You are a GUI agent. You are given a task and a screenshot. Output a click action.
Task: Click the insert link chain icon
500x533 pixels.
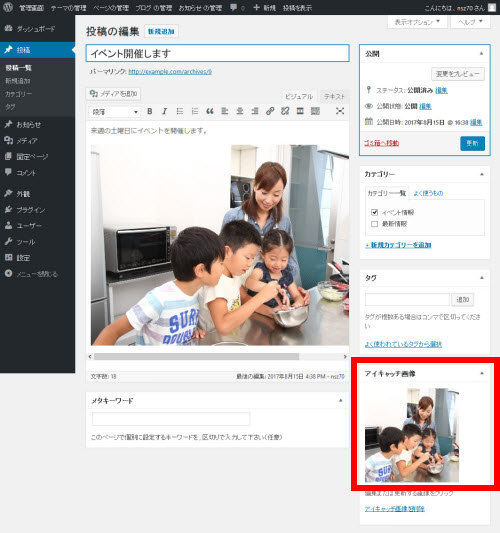click(270, 111)
